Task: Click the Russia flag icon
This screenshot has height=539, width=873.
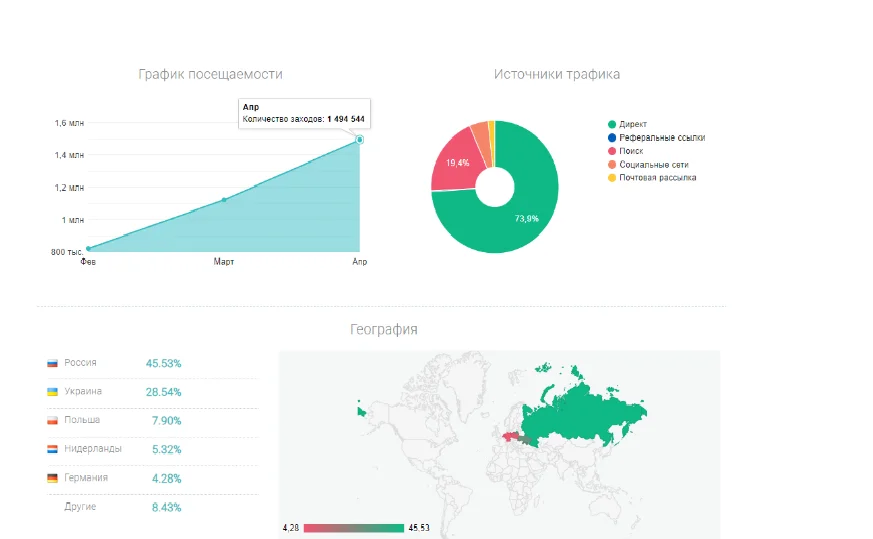Action: pos(52,363)
